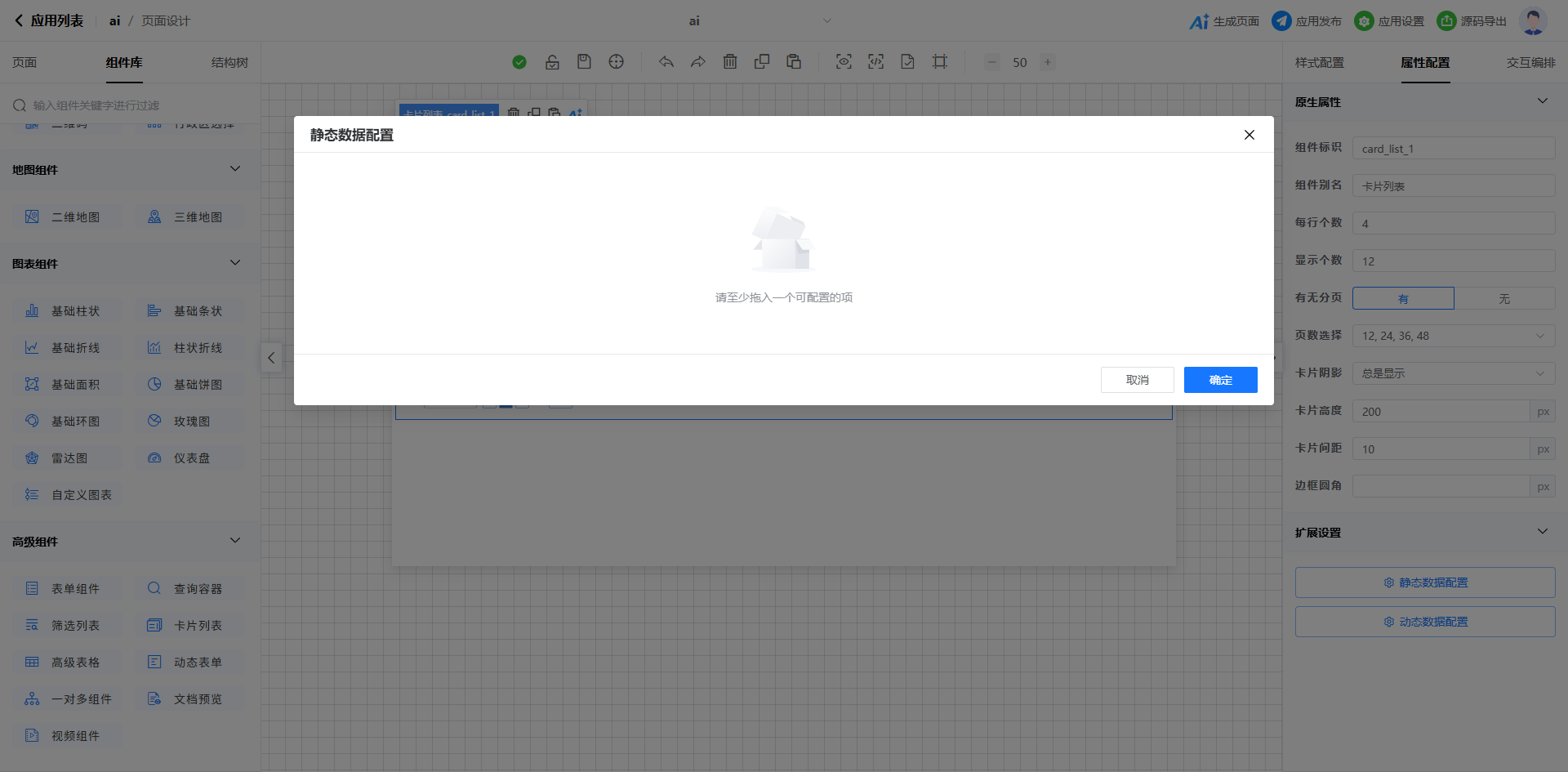Switch to the 样式配置 tab
This screenshot has width=1568, height=772.
pyautogui.click(x=1319, y=63)
